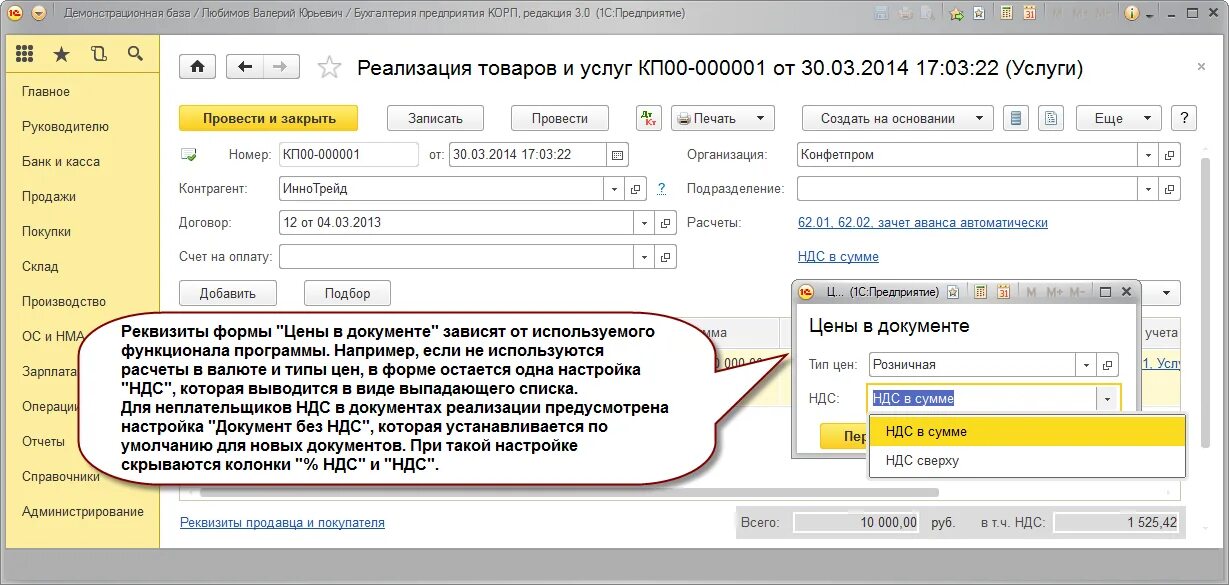This screenshot has height=585, width=1229.
Task: Click the Провести button
Action: coord(560,118)
